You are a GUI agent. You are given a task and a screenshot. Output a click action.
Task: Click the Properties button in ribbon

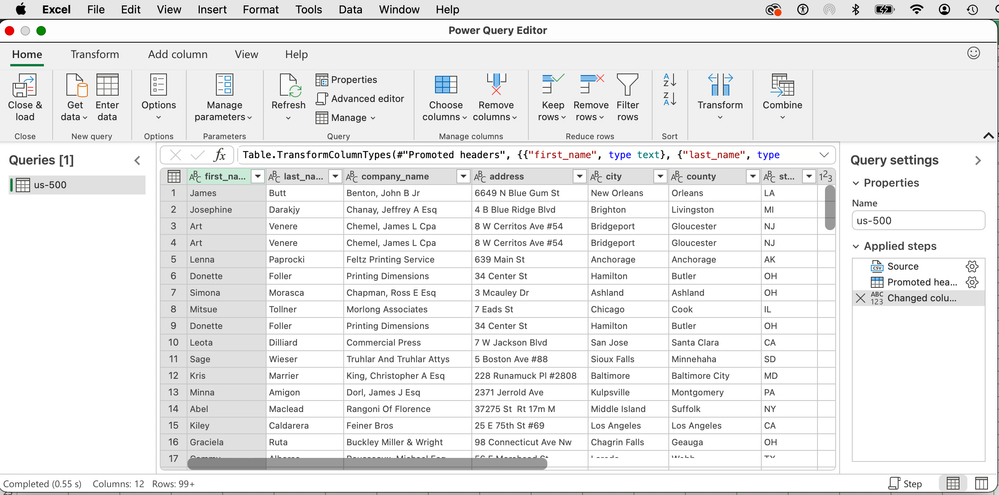coord(346,80)
